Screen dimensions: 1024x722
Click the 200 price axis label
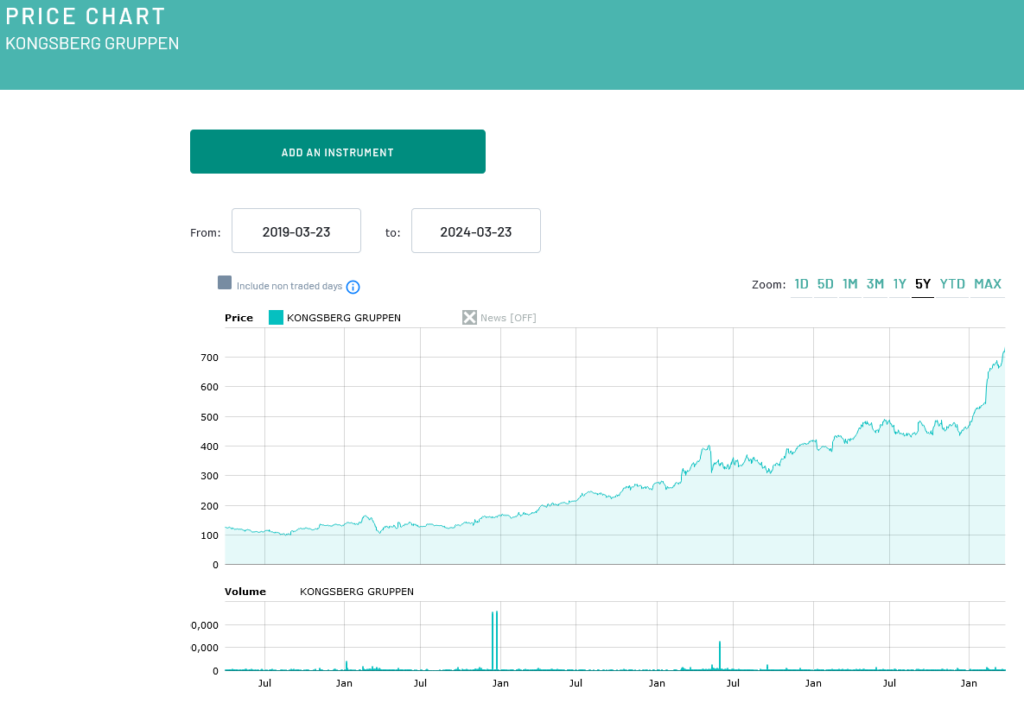pyautogui.click(x=210, y=506)
